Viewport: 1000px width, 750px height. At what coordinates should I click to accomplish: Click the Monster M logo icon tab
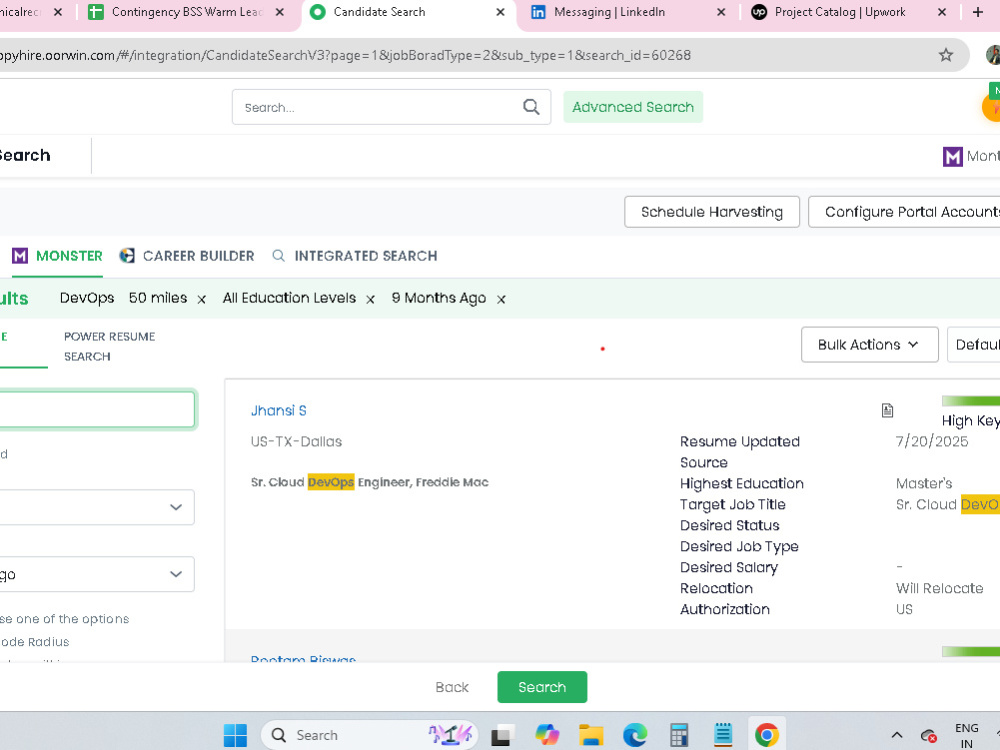pyautogui.click(x=20, y=256)
